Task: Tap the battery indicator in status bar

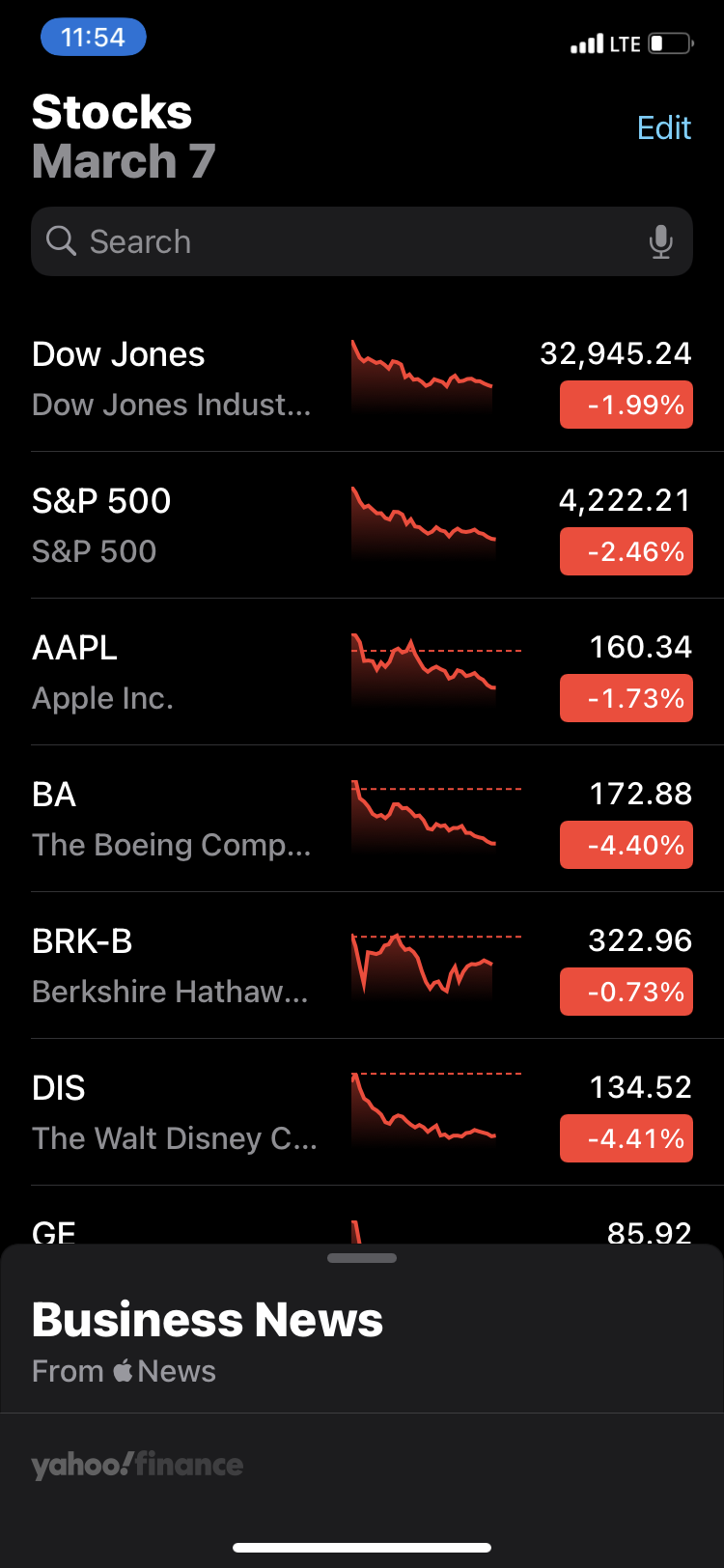Action: (671, 43)
